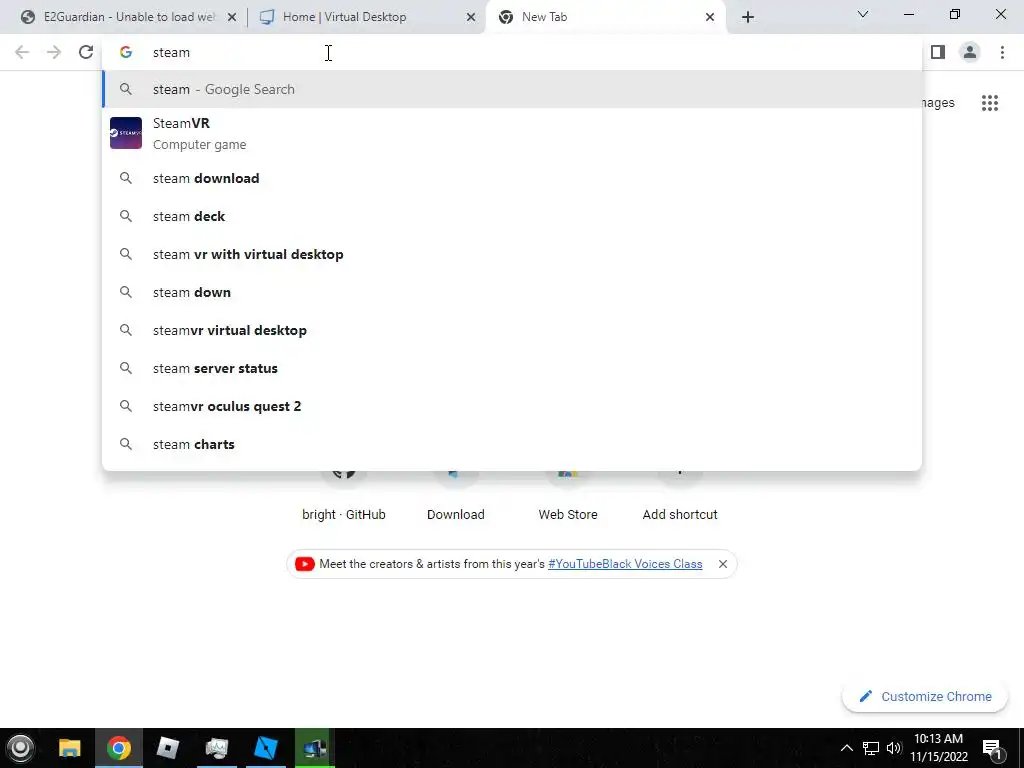Open the Chrome three-dot menu
The image size is (1024, 768).
pos(1002,52)
